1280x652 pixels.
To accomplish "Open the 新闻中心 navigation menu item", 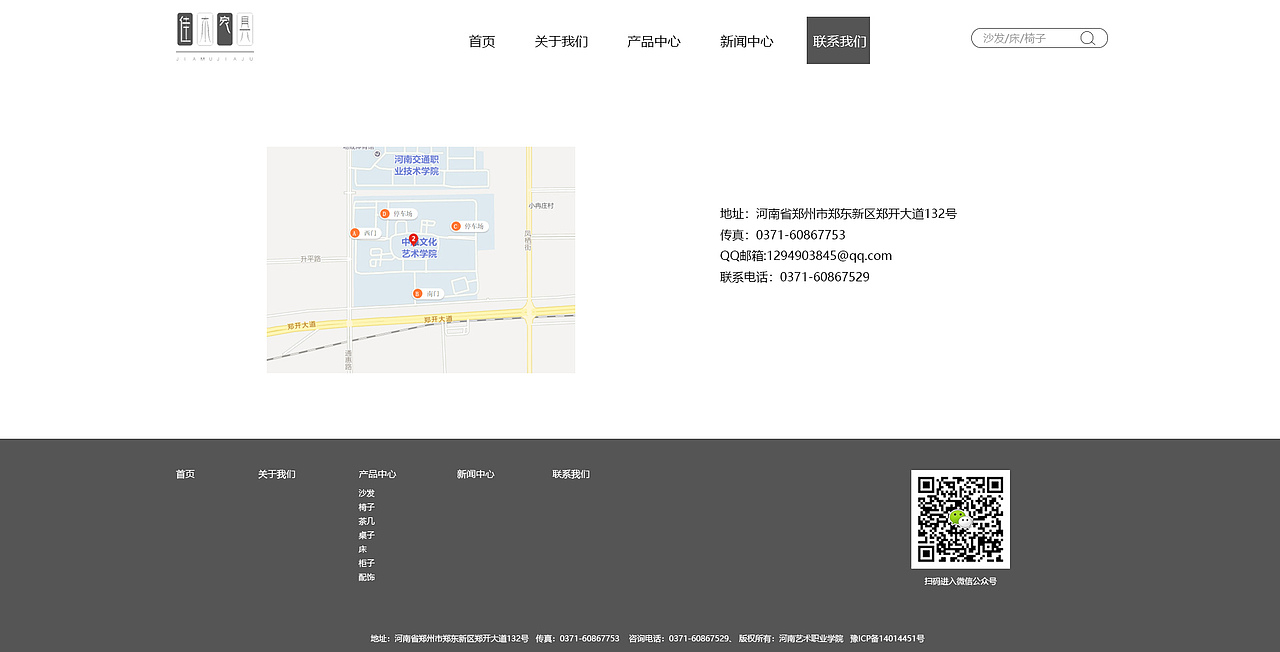I will pyautogui.click(x=746, y=40).
